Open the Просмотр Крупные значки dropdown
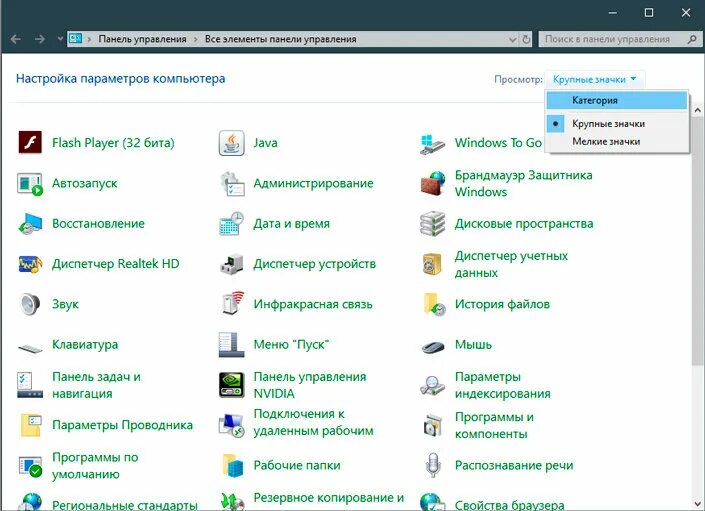The width and height of the screenshot is (705, 511). pos(594,80)
